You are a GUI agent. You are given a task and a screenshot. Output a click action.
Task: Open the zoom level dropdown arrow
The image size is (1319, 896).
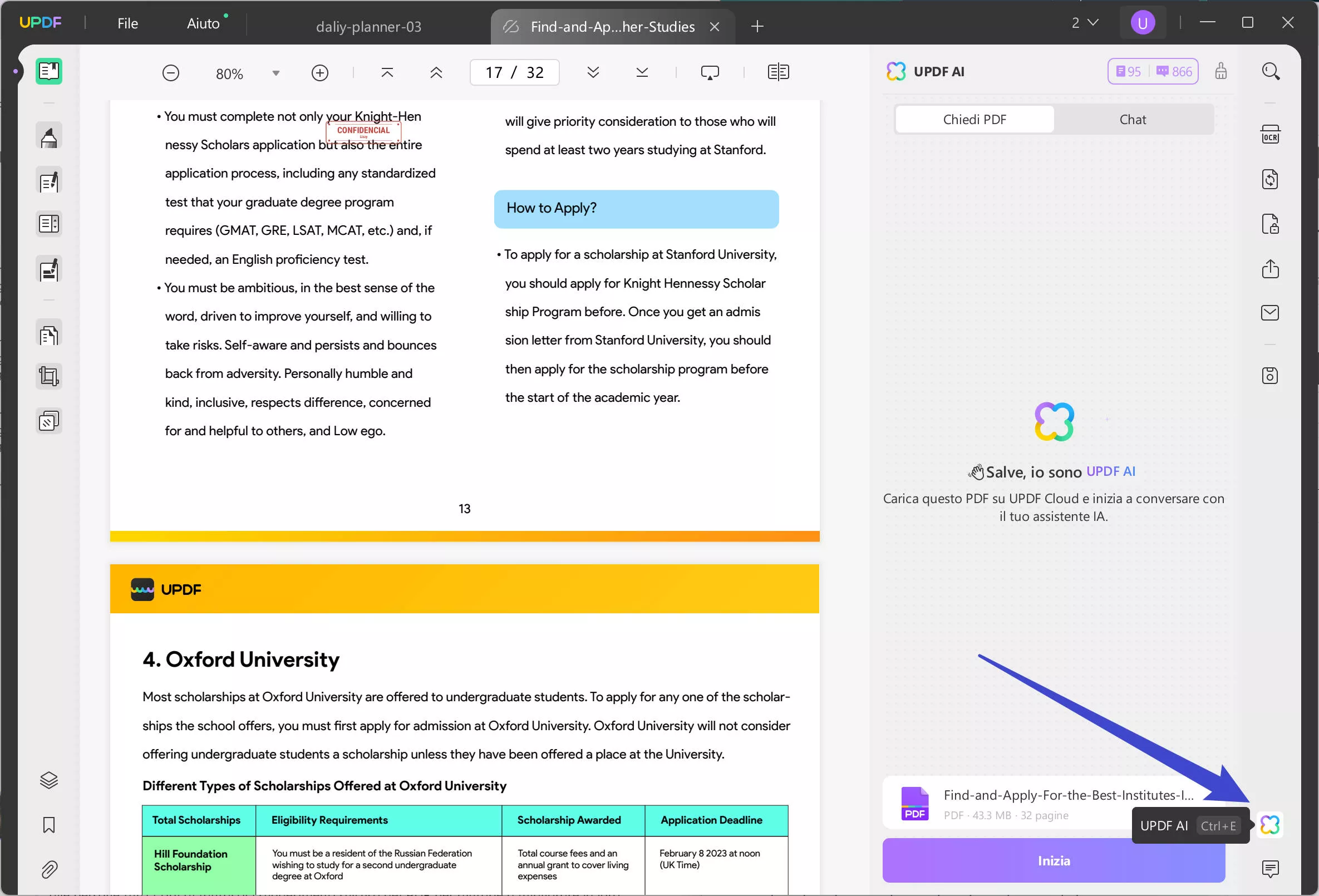pyautogui.click(x=276, y=73)
